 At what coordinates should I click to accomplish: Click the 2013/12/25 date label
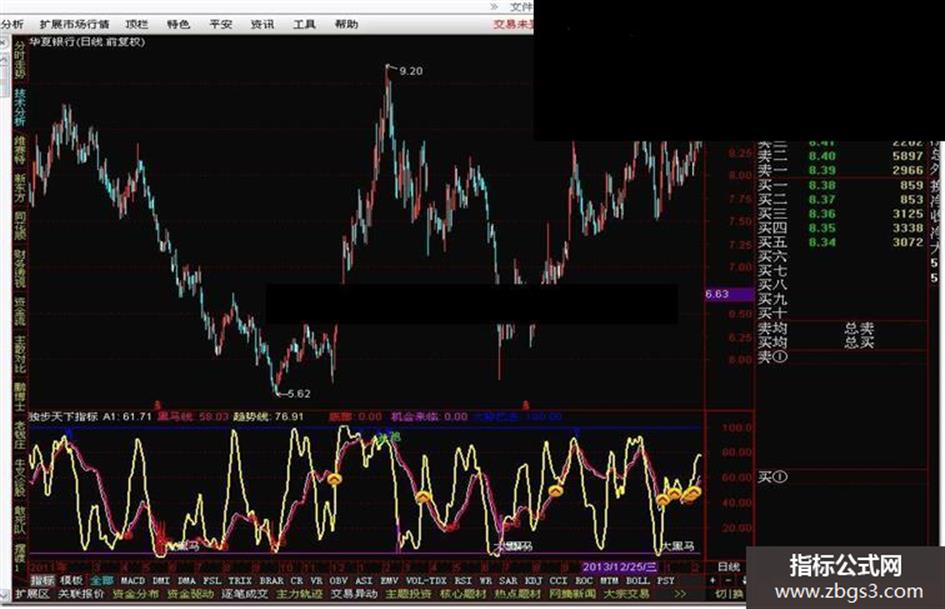[x=620, y=567]
